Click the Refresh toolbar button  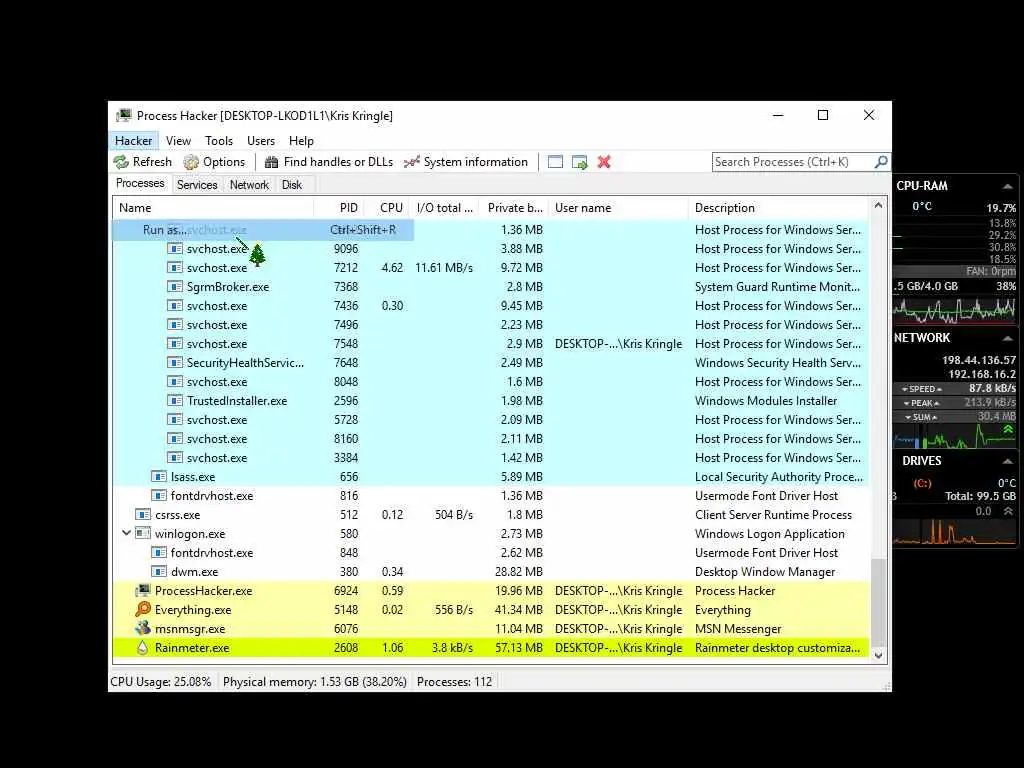click(x=142, y=162)
